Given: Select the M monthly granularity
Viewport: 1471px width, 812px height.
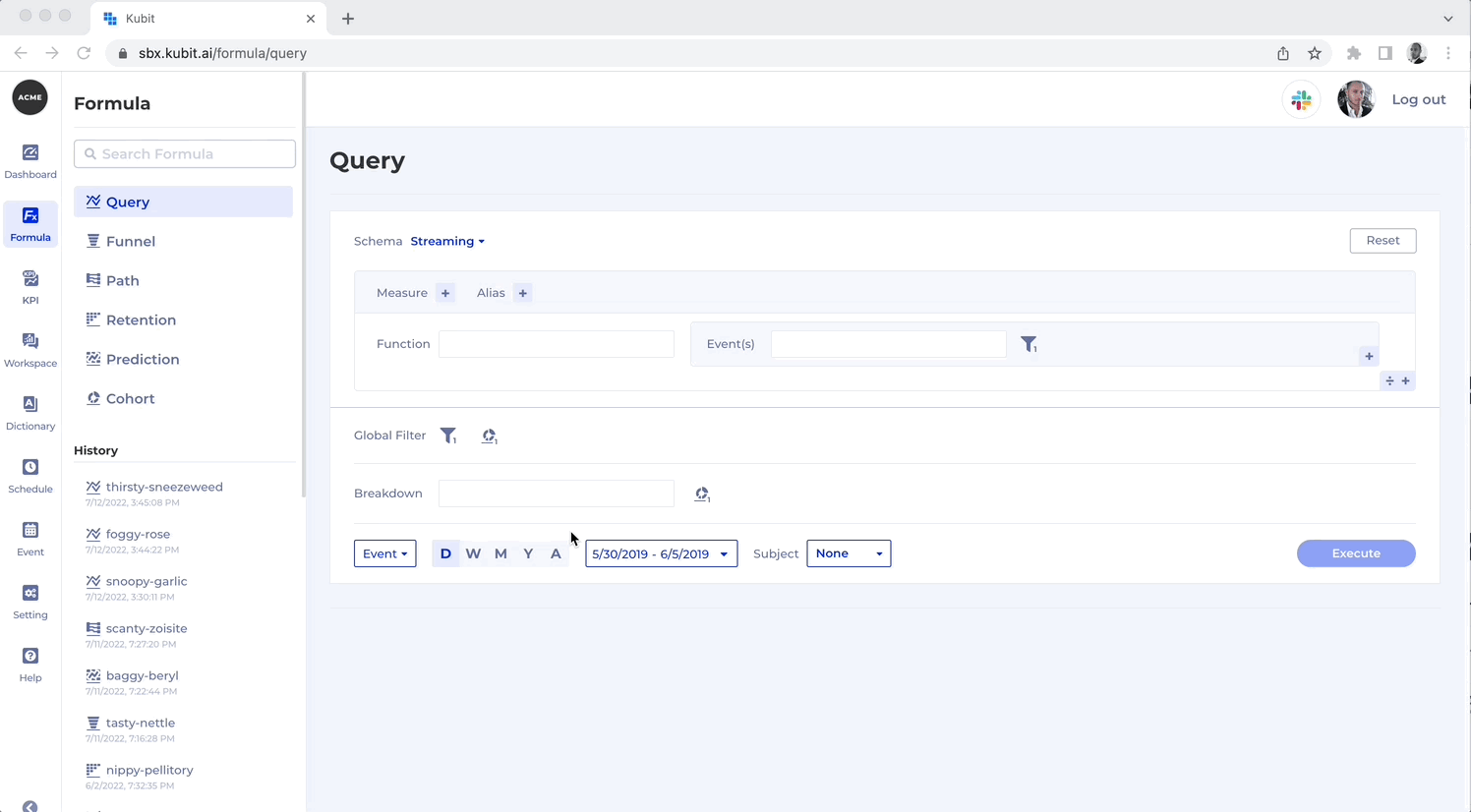Looking at the screenshot, I should tap(500, 553).
